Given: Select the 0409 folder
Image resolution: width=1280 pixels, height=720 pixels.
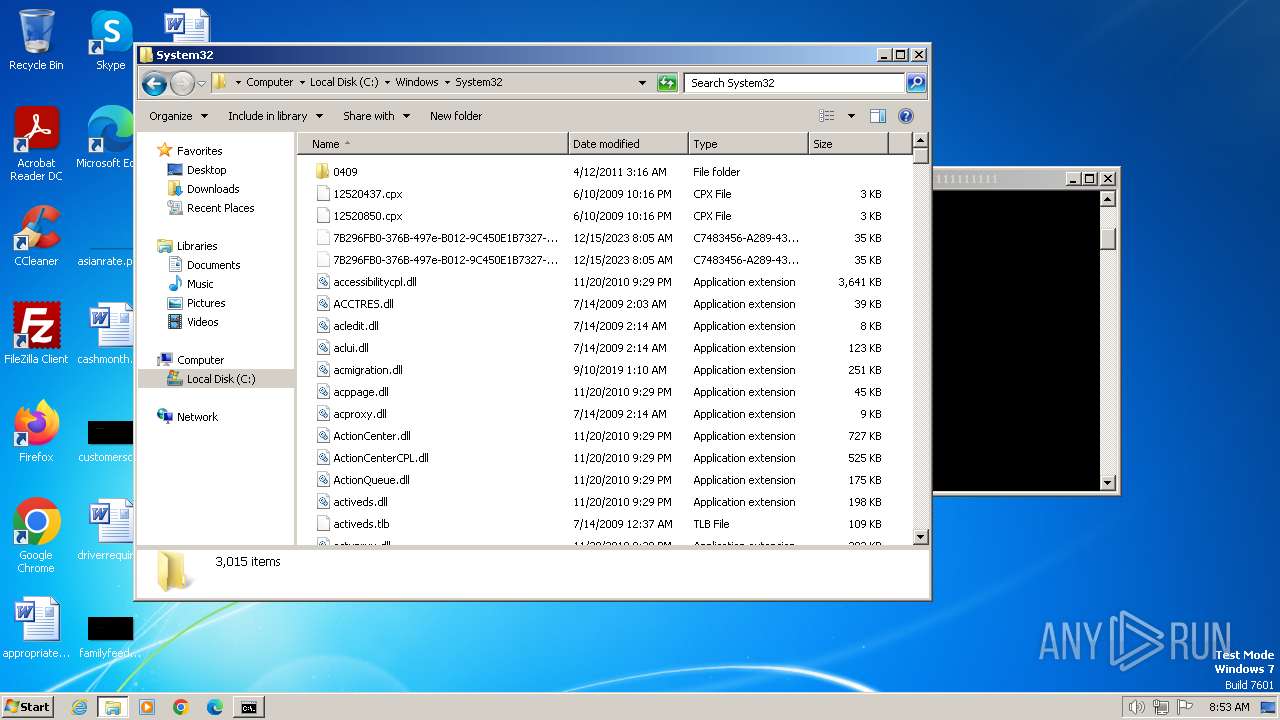Looking at the screenshot, I should (x=345, y=172).
